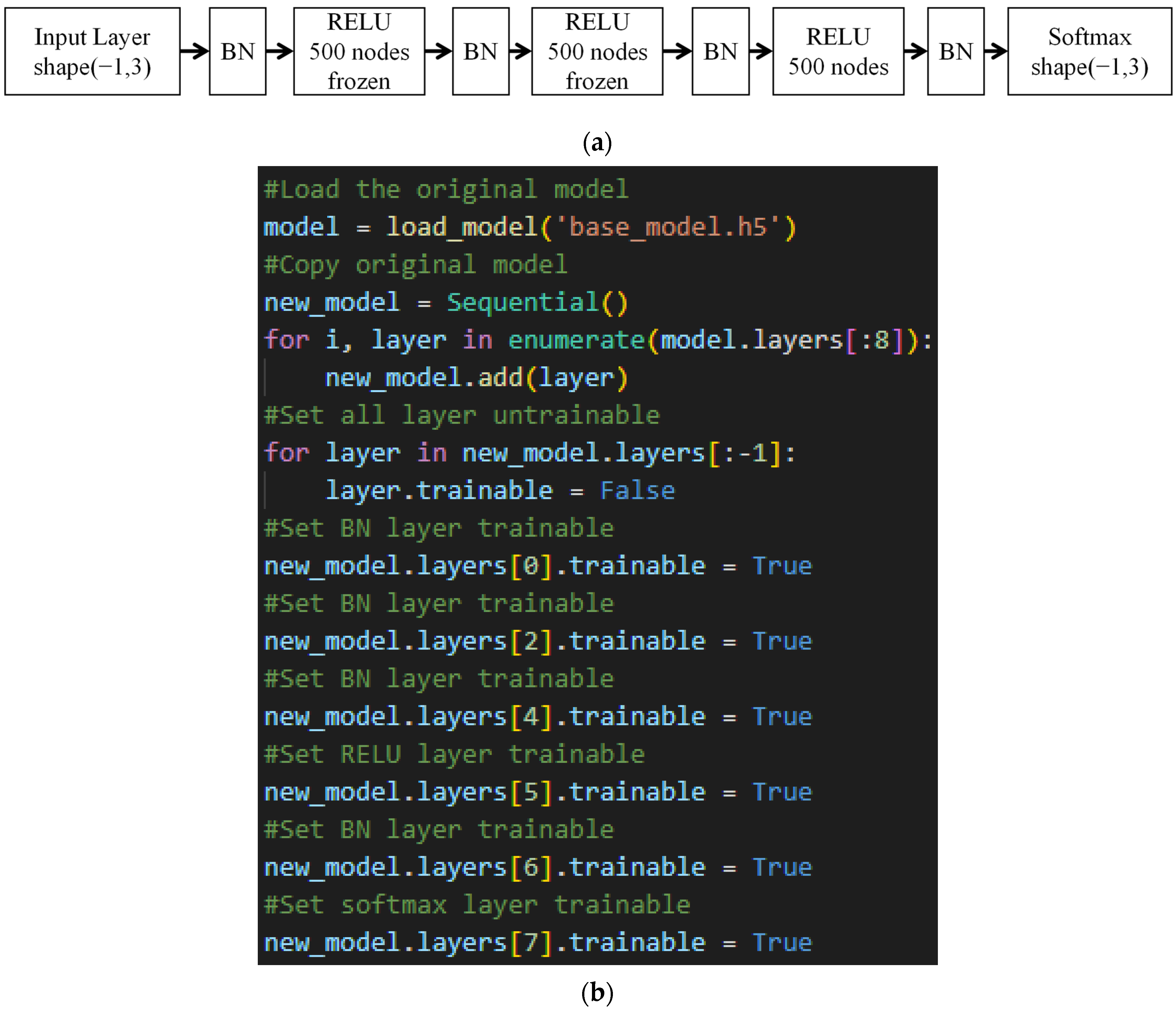Click the BN box before Softmax
1176x1012 pixels.
click(x=955, y=52)
